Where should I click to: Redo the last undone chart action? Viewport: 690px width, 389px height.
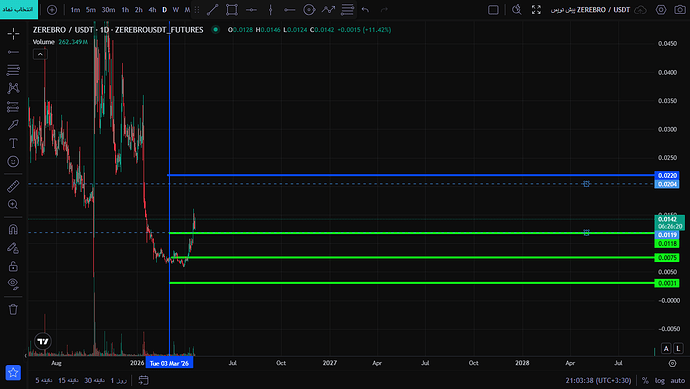[384, 10]
